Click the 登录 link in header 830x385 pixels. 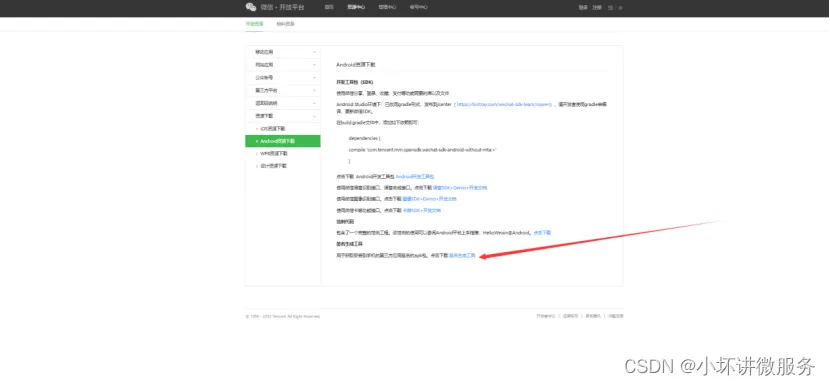point(583,7)
